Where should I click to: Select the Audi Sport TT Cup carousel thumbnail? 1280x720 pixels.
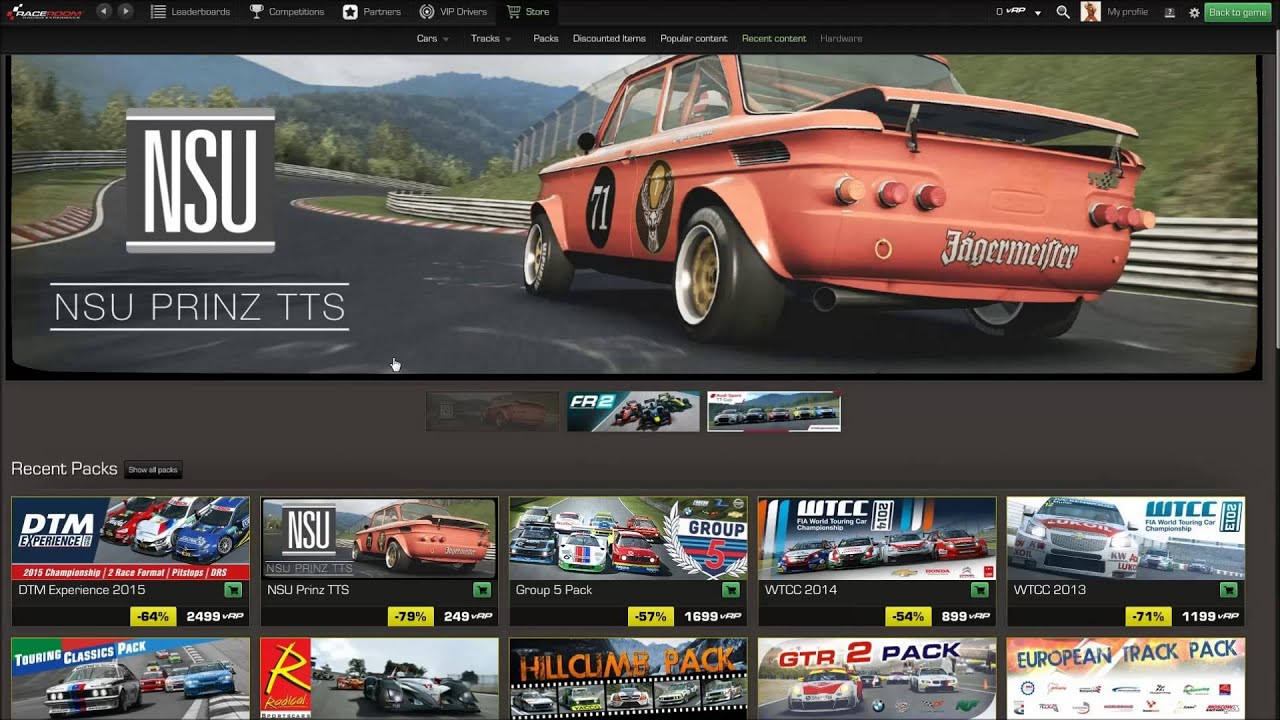(774, 411)
